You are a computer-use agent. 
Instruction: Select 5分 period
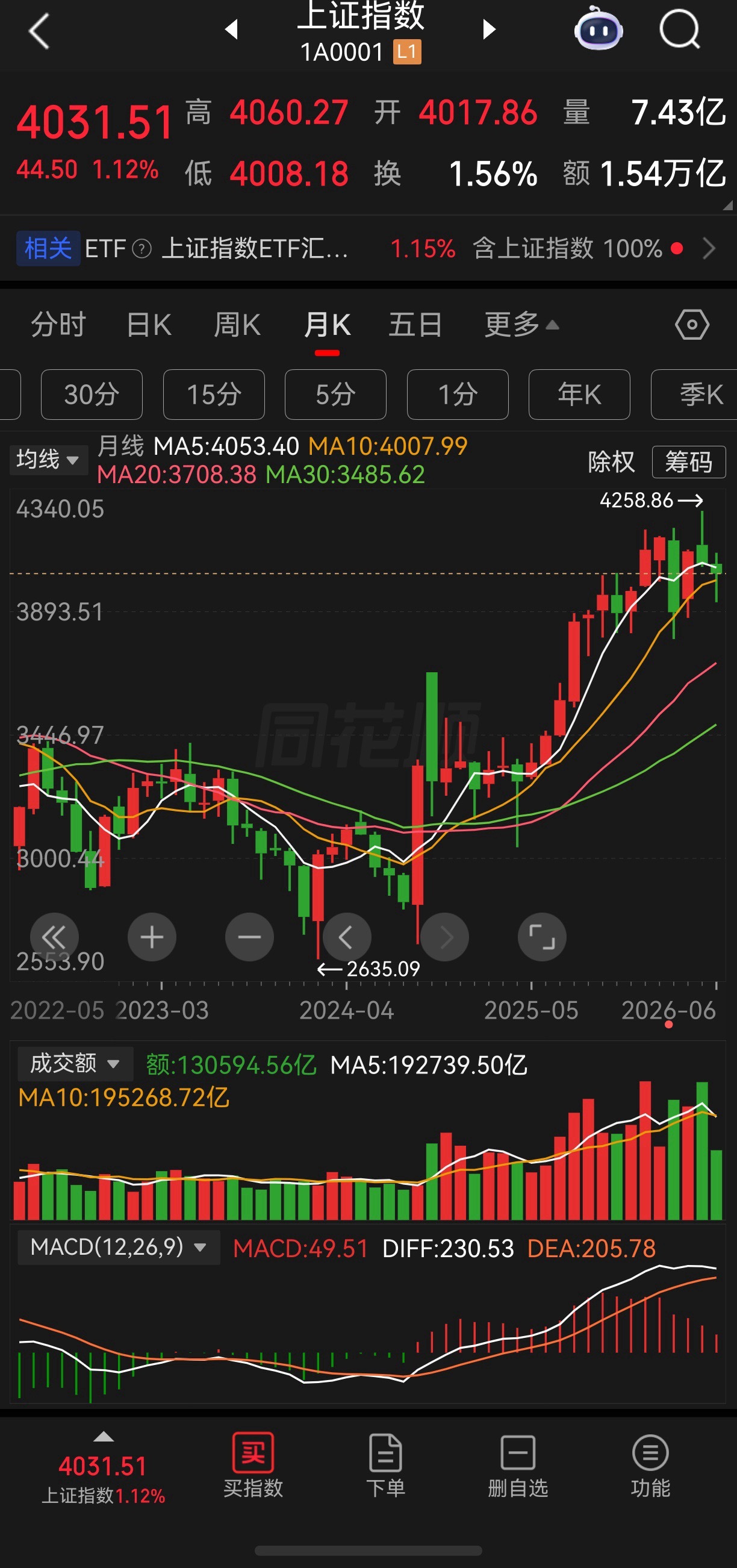pyautogui.click(x=336, y=395)
